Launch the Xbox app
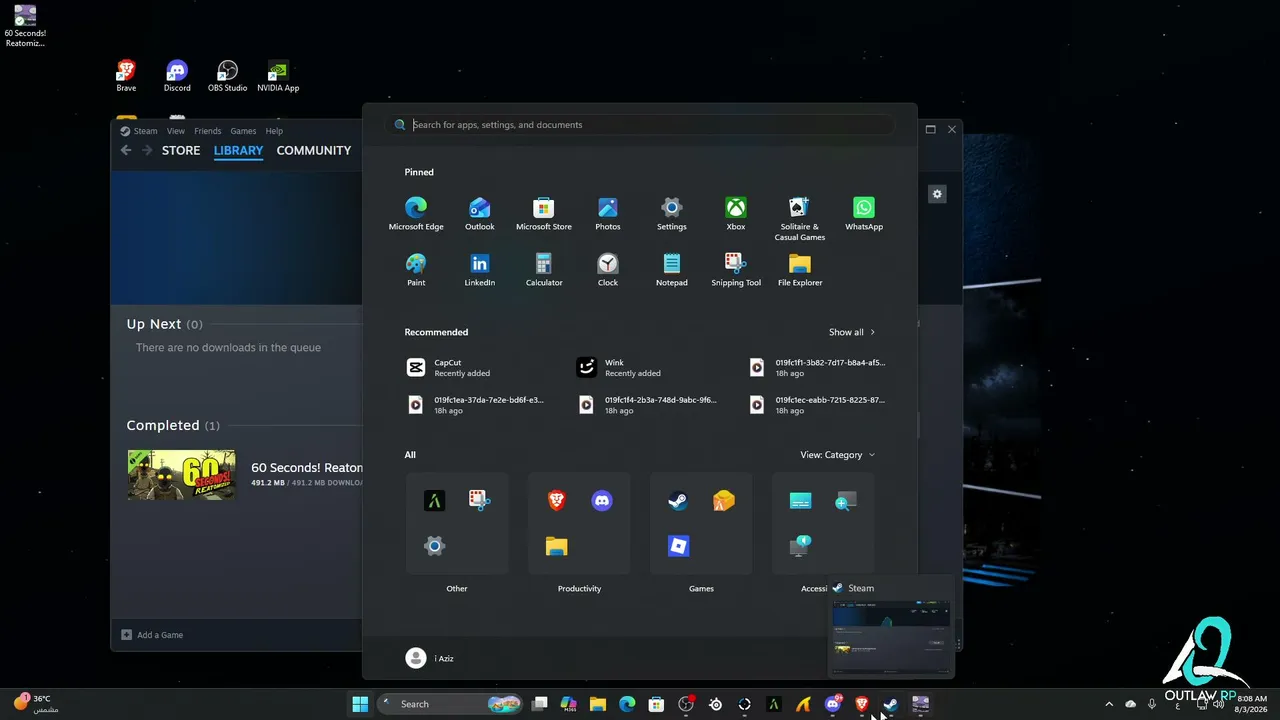Screen dimensions: 1280x720 (x=736, y=214)
